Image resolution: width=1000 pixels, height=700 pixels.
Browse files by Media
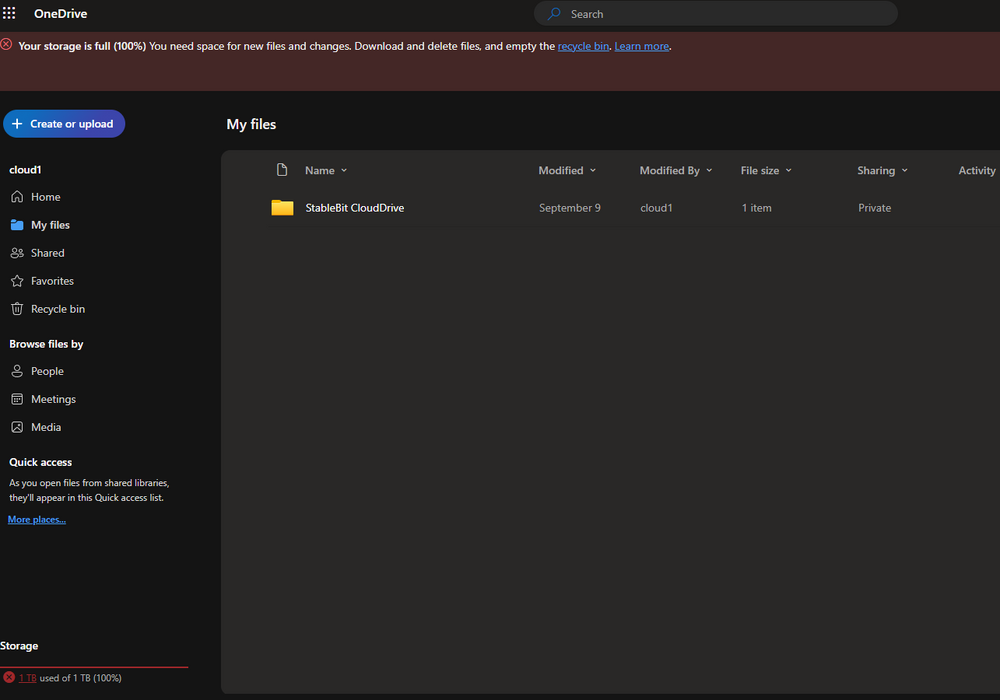[x=44, y=426]
